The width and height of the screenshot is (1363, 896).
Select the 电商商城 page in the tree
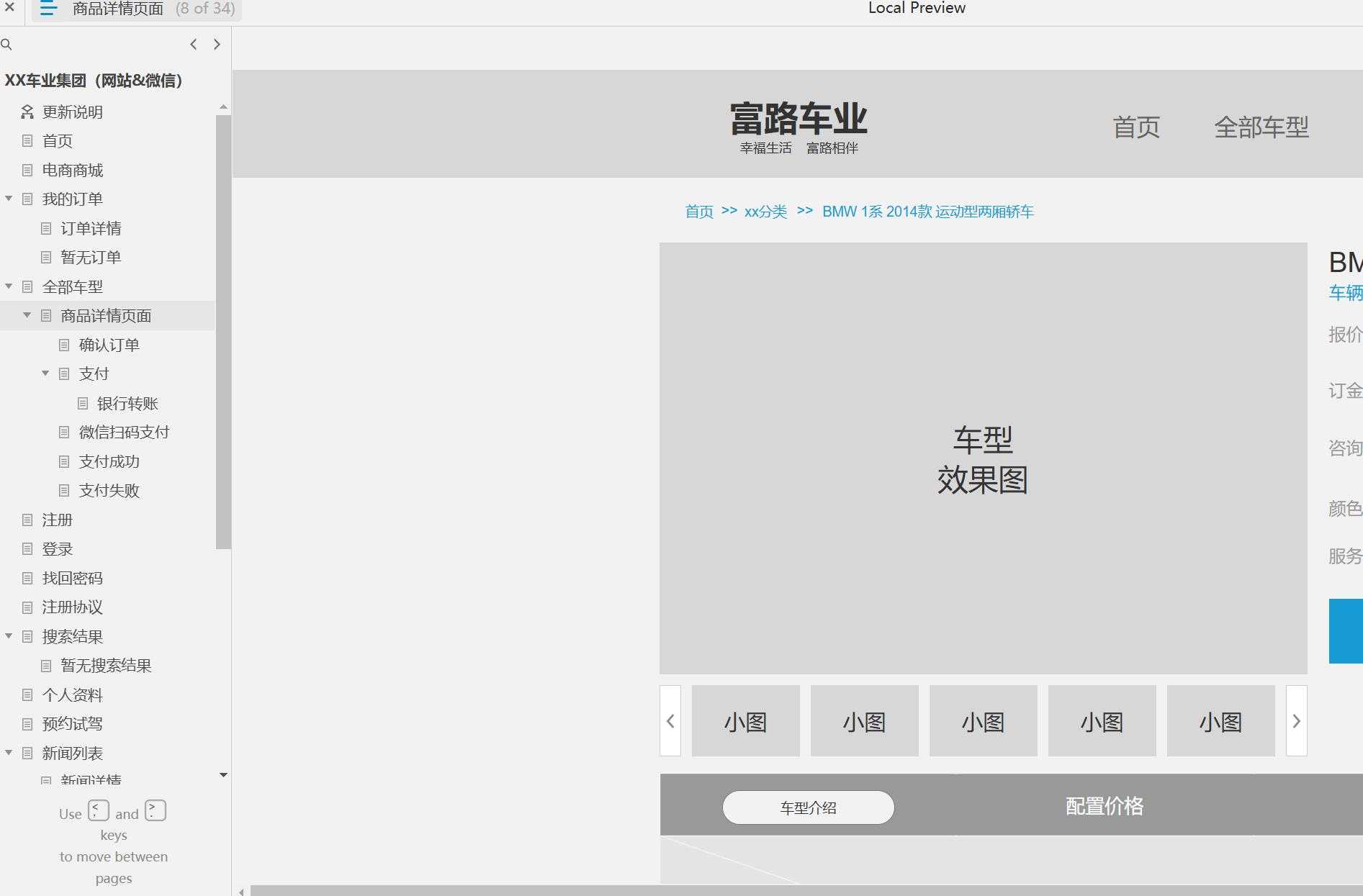[x=72, y=170]
